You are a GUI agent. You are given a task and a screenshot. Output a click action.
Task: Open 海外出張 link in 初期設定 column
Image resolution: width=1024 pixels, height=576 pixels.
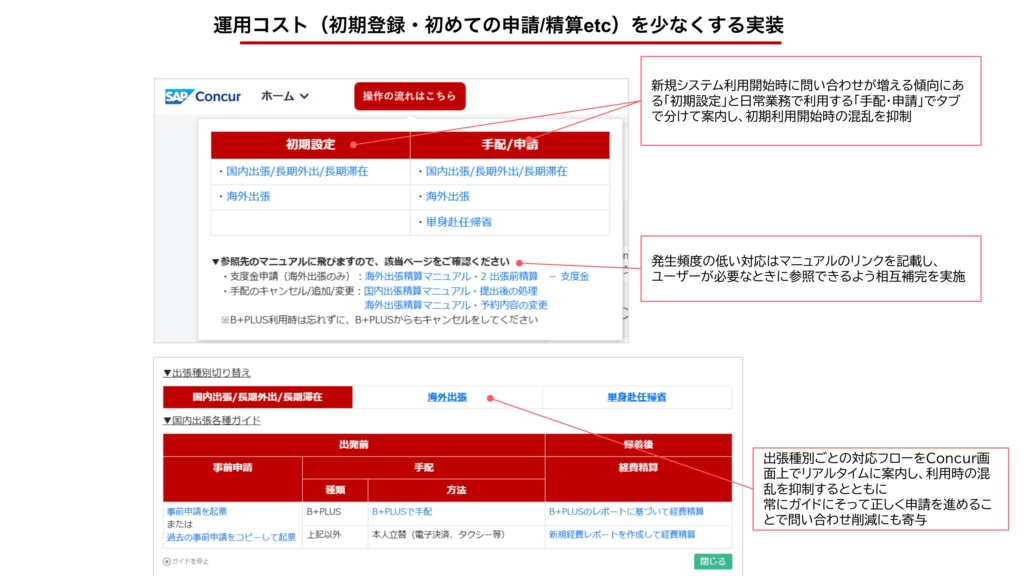[248, 196]
